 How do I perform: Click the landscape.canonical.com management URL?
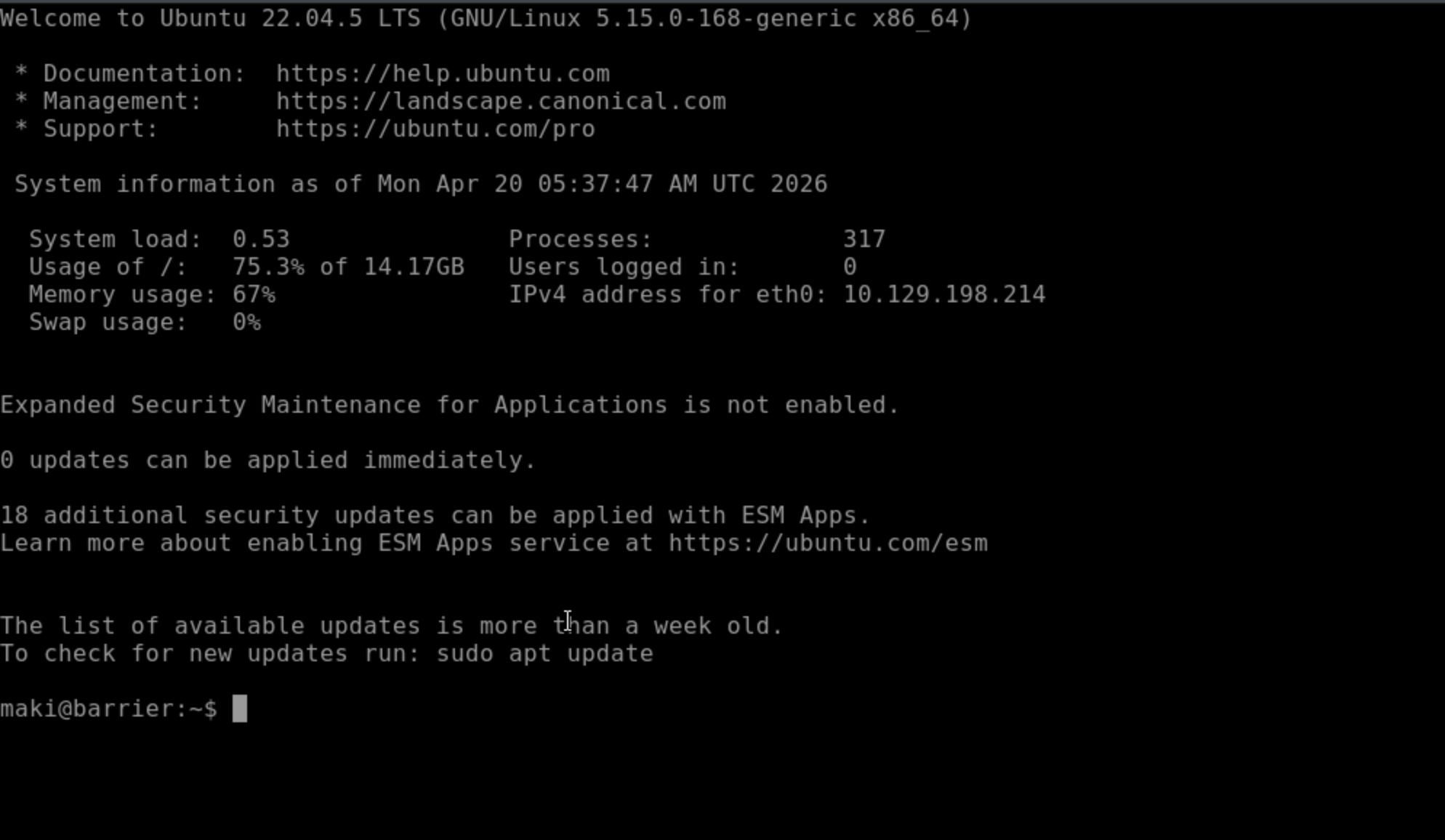click(501, 101)
